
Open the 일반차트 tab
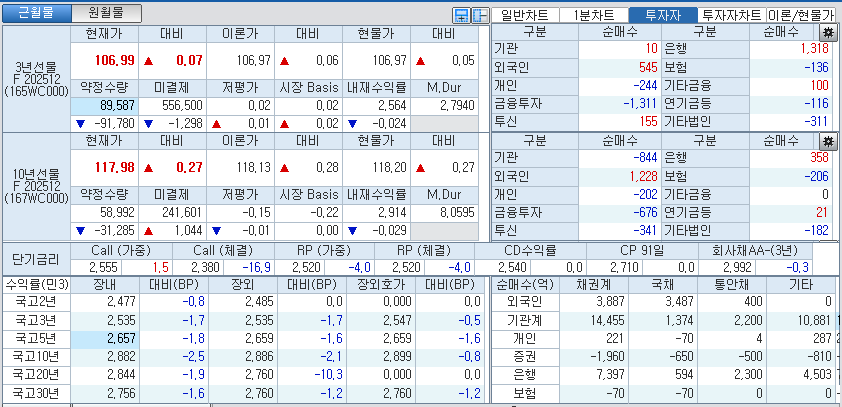coord(525,15)
